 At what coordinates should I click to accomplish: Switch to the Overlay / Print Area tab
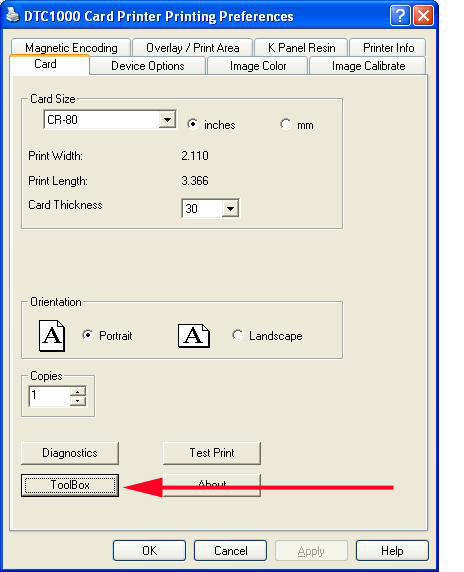coord(193,47)
